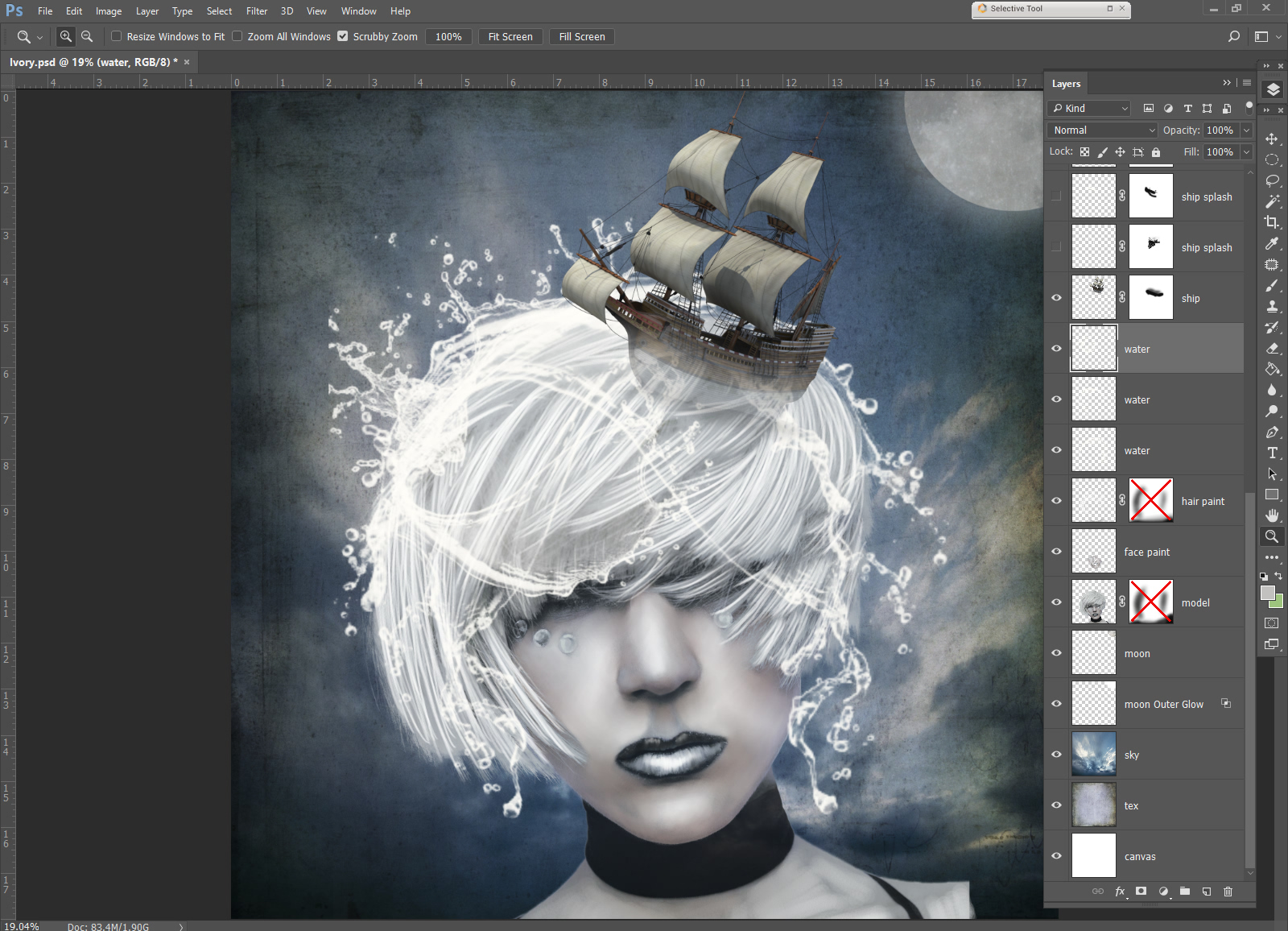Pick the Eyedropper tool
The image size is (1288, 931).
(1272, 244)
